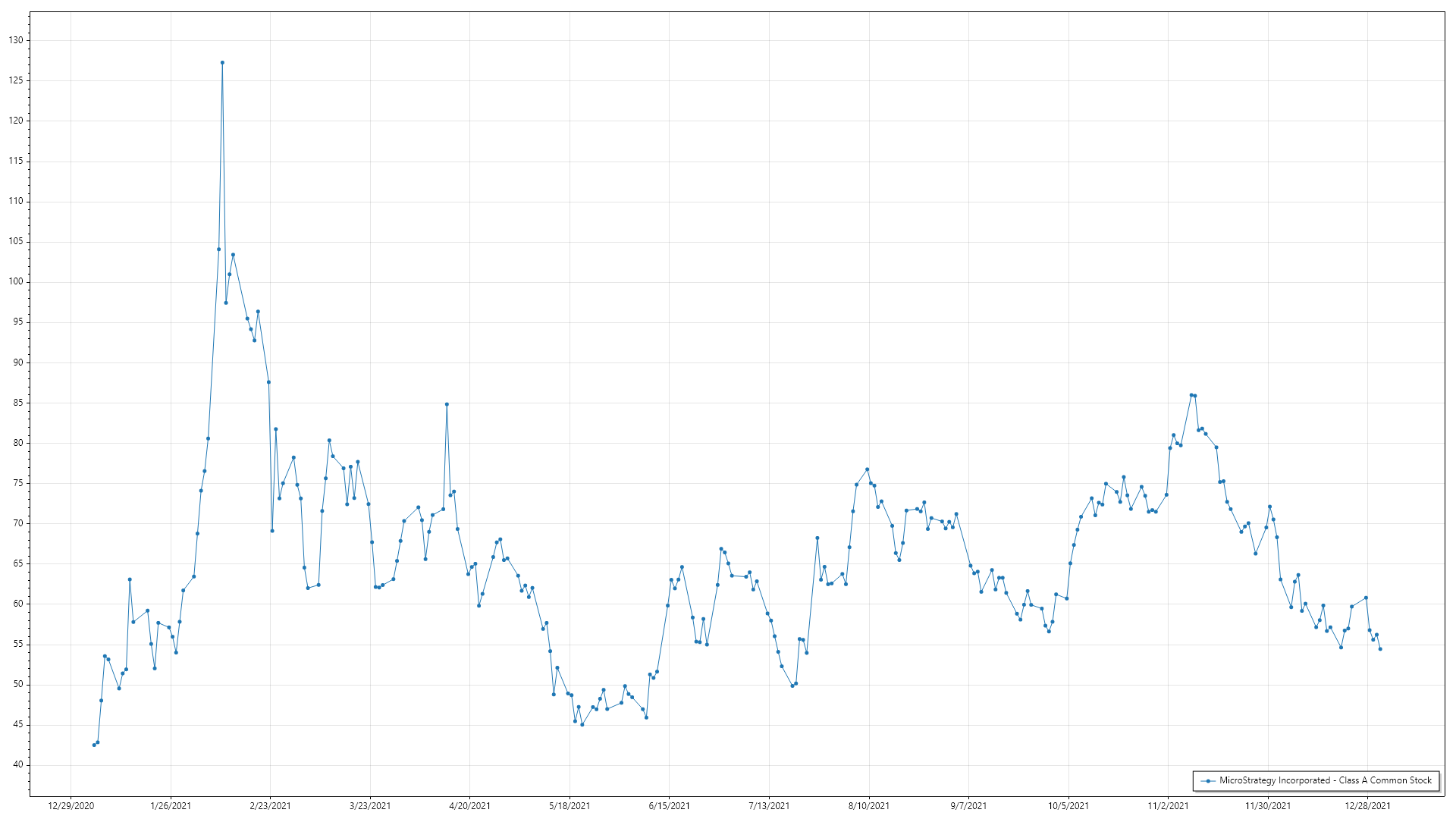This screenshot has height=819, width=1456.
Task: Click the 100 y-axis value label
Action: 16,281
